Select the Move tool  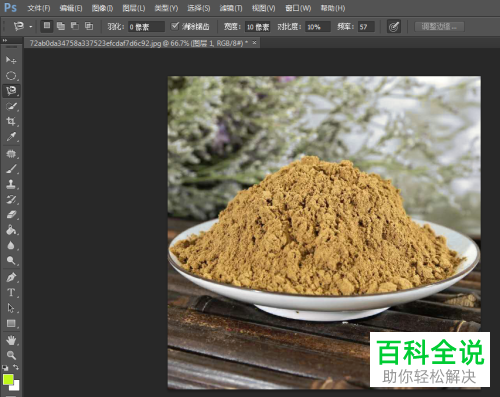click(11, 60)
